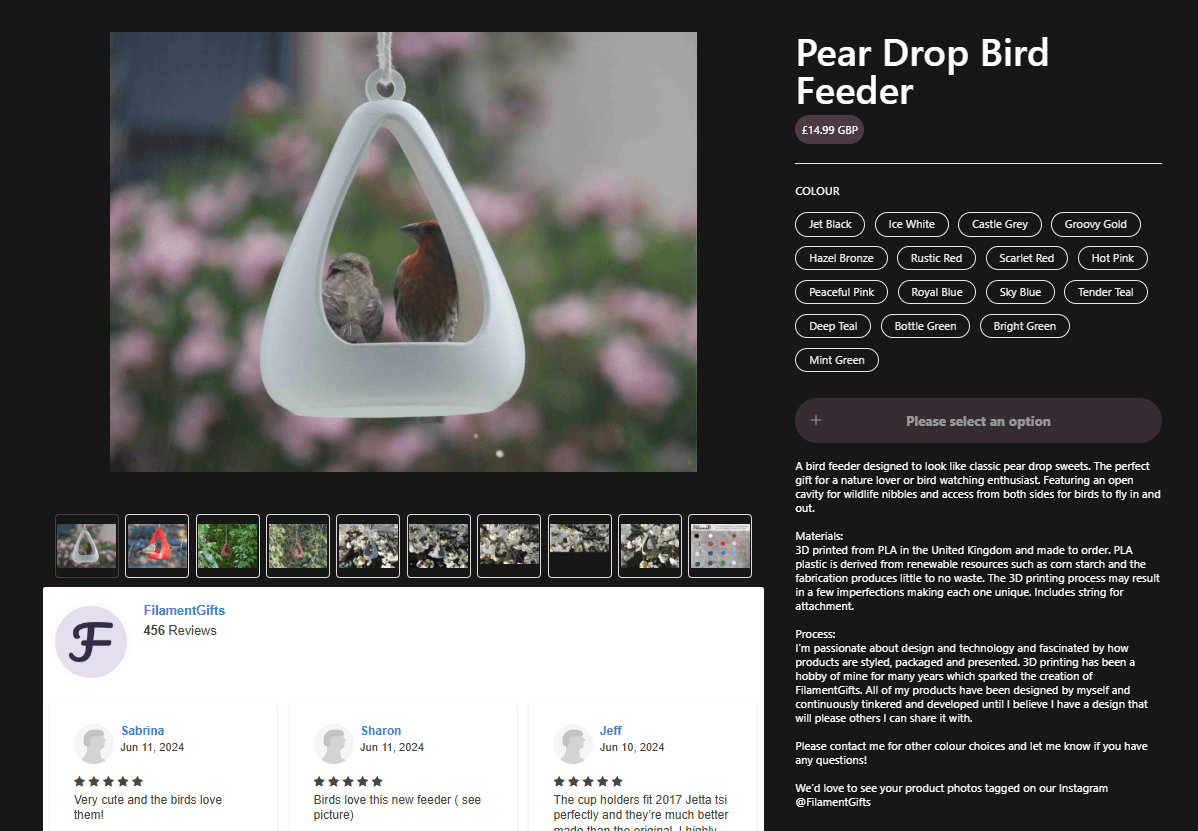Click a star in Sabrina's five-star rating
1198x831 pixels.
(x=108, y=781)
